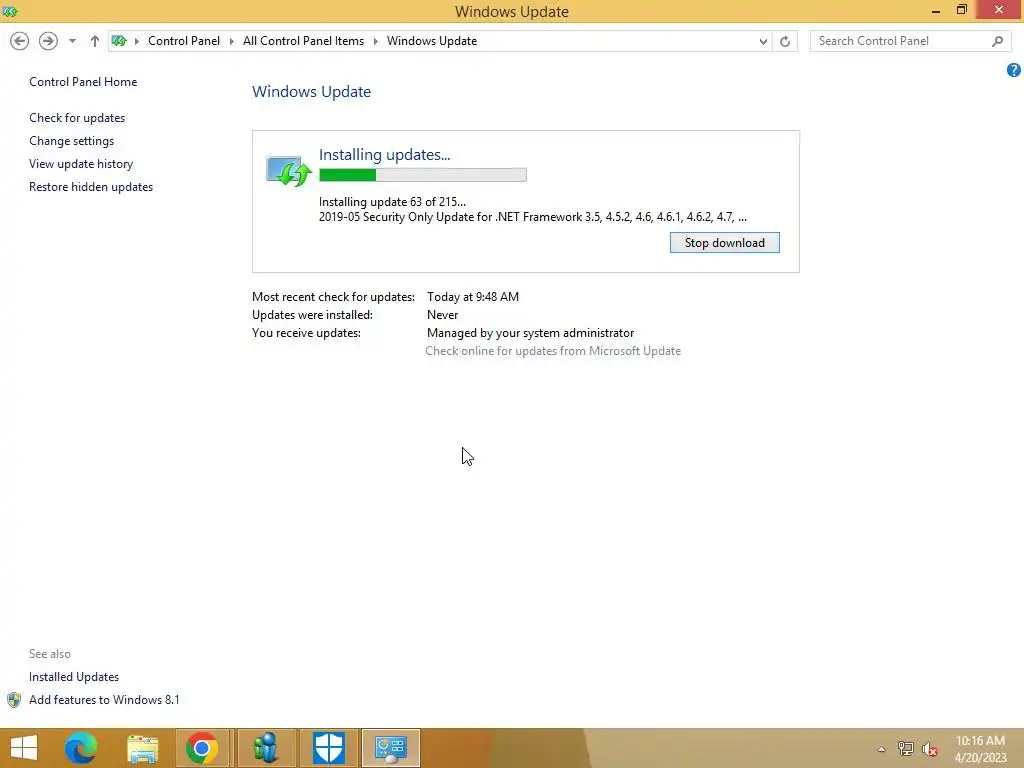Show hidden tray icons arrow
The image size is (1024, 768).
(881, 749)
